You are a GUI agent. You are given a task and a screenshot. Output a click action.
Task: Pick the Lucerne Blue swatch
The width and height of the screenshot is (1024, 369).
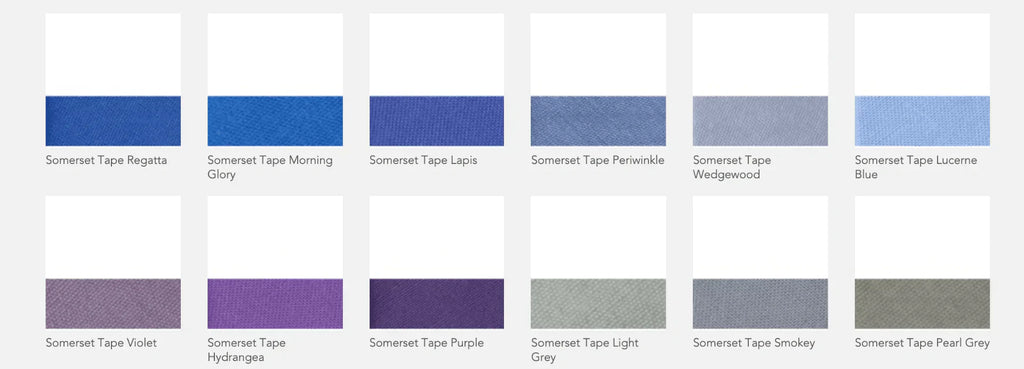point(922,121)
